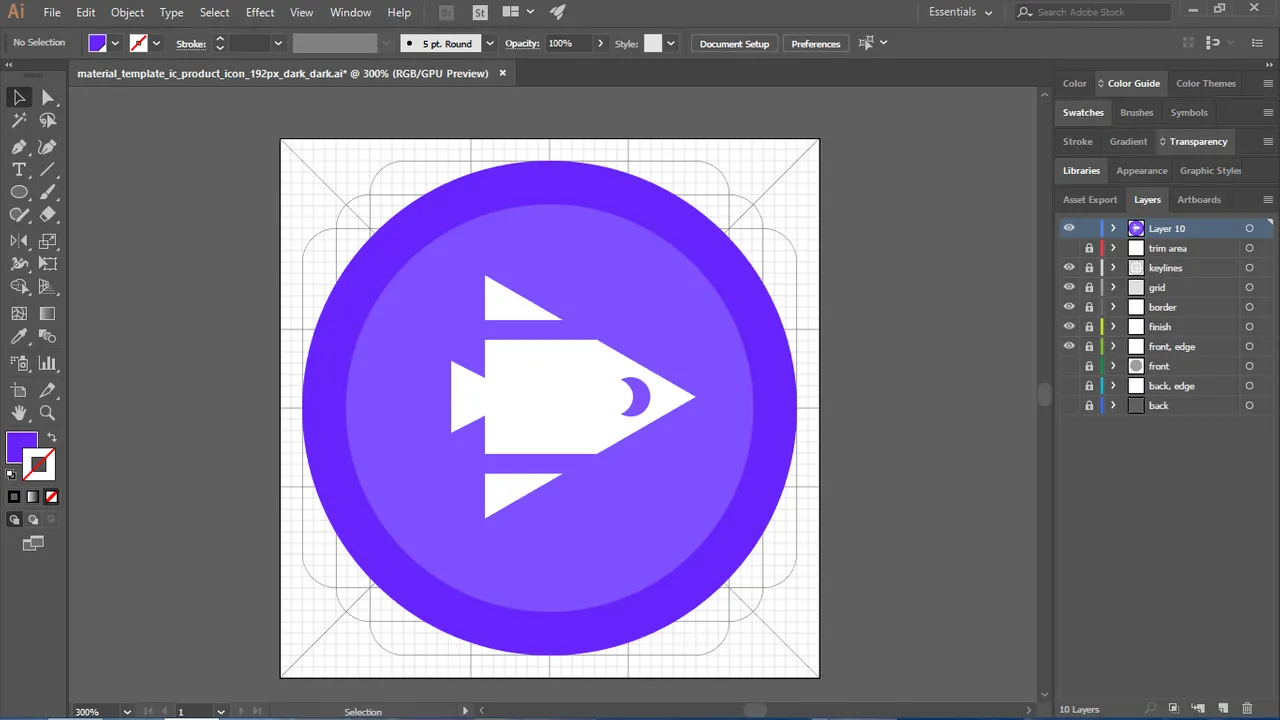Open the Style dropdown arrow
The width and height of the screenshot is (1280, 720).
click(671, 43)
